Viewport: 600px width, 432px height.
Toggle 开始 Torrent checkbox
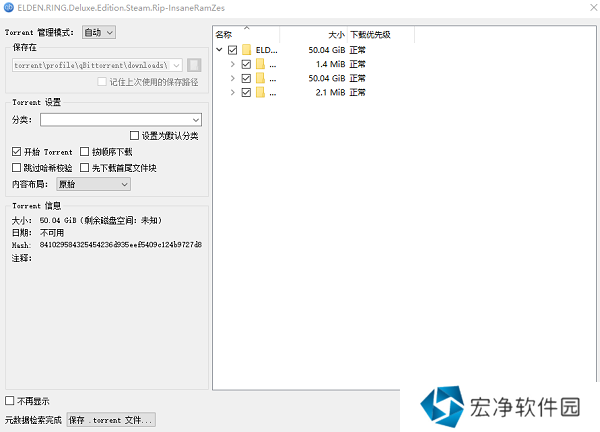point(16,152)
